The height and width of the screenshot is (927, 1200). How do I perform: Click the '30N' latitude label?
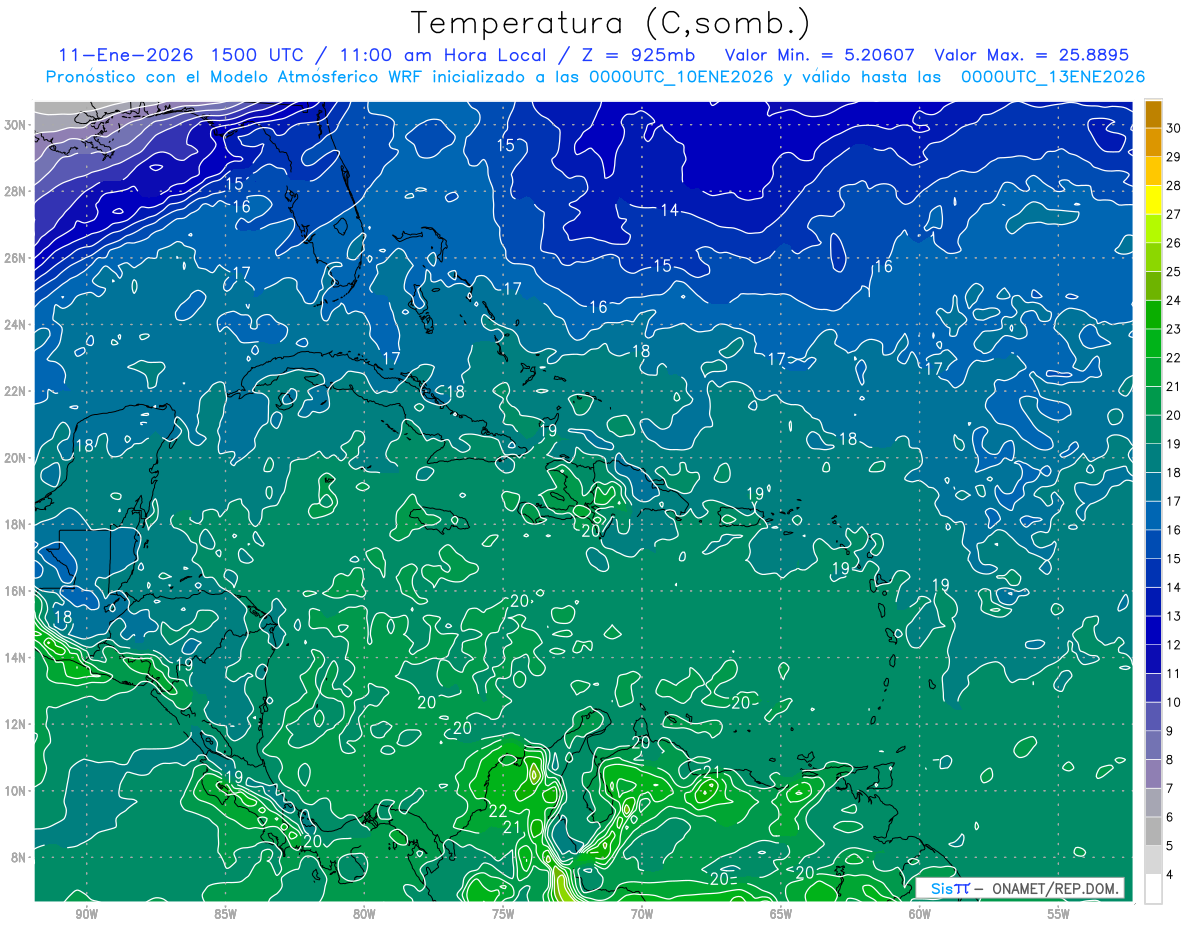[x=17, y=125]
